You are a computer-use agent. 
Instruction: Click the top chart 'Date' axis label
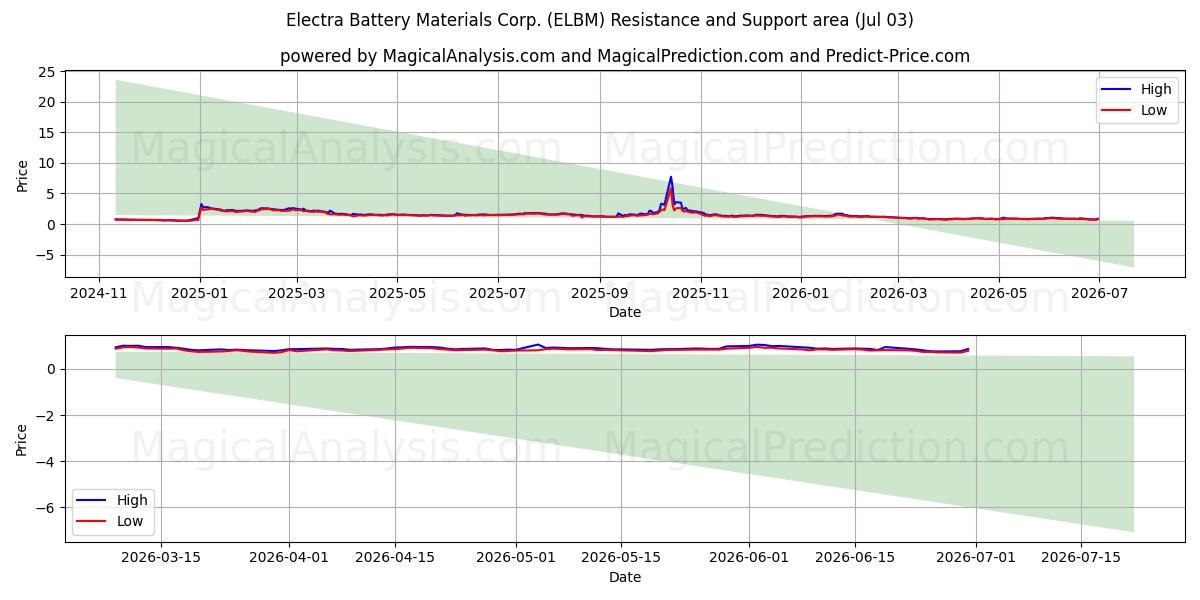pos(625,312)
